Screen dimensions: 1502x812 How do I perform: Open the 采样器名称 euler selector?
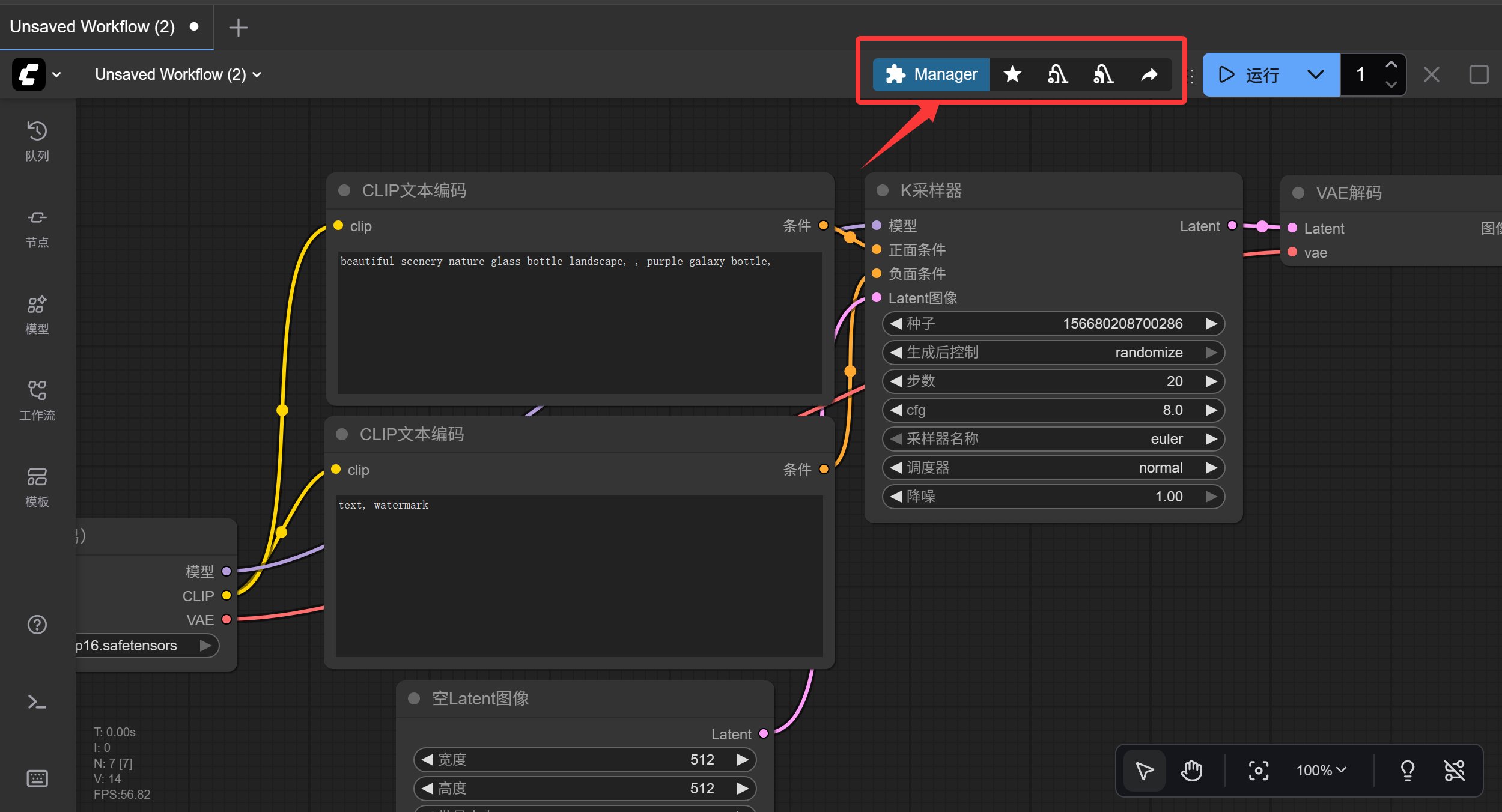(1053, 439)
